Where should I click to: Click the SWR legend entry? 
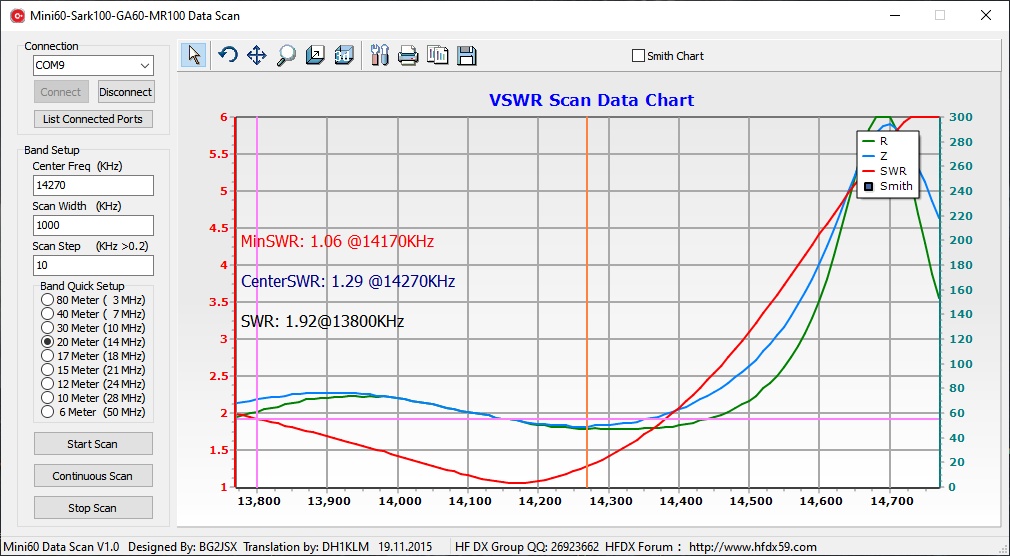(884, 171)
